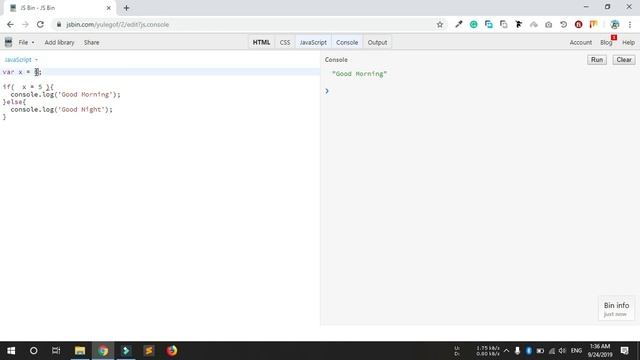Screen dimensions: 640x360
Task: Open the Blog link
Action: pos(606,42)
